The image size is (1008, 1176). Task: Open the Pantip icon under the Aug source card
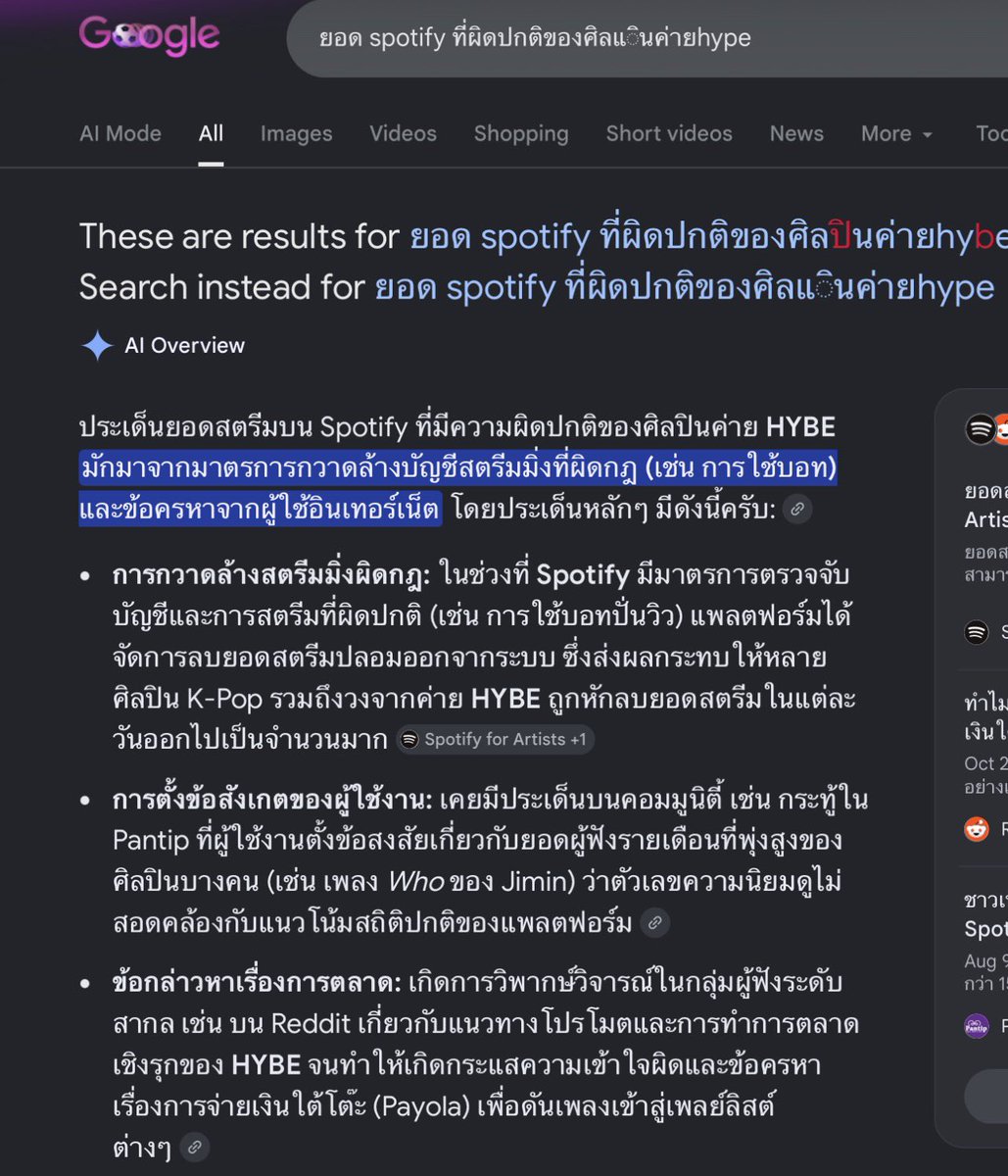(977, 1025)
